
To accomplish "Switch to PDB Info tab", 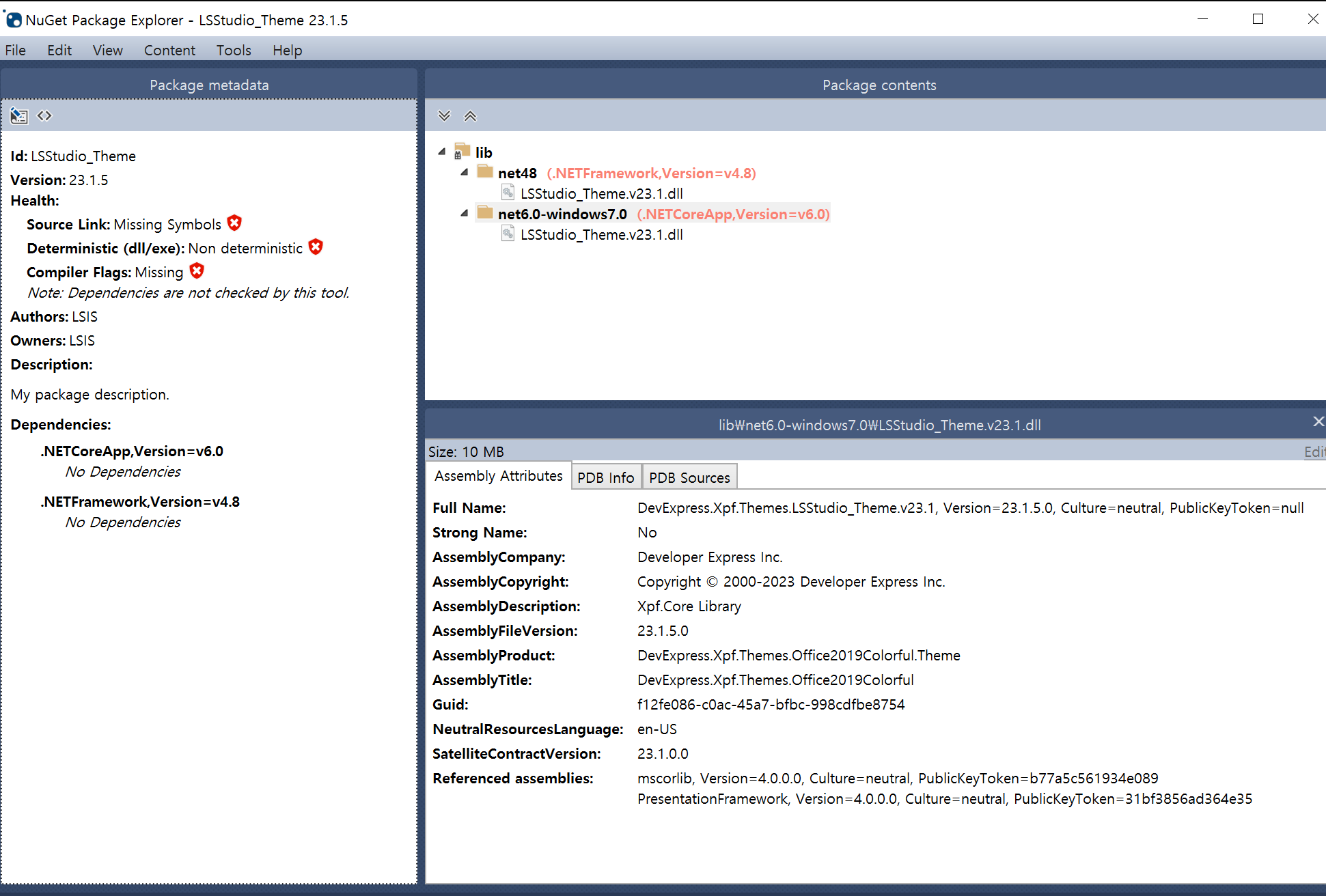I will click(x=605, y=478).
